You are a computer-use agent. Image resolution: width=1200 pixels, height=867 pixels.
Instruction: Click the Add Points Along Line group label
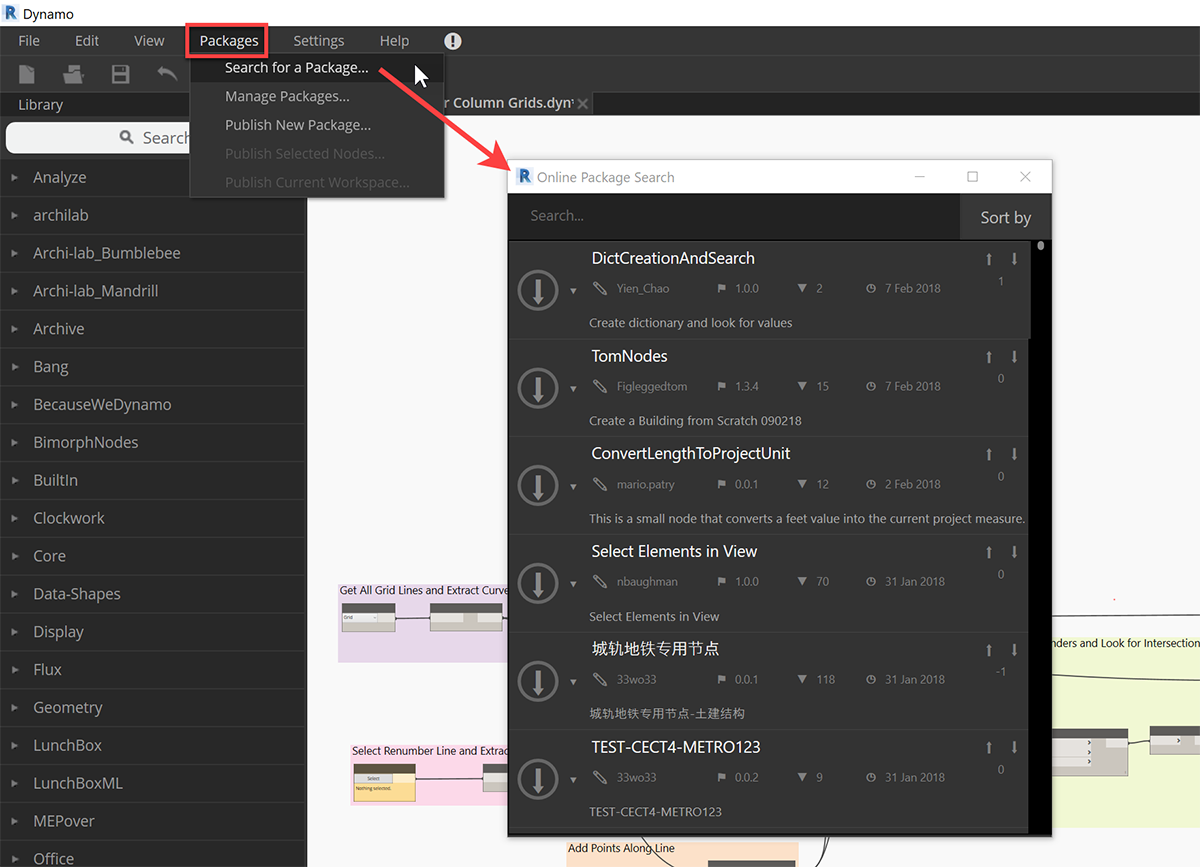(621, 848)
